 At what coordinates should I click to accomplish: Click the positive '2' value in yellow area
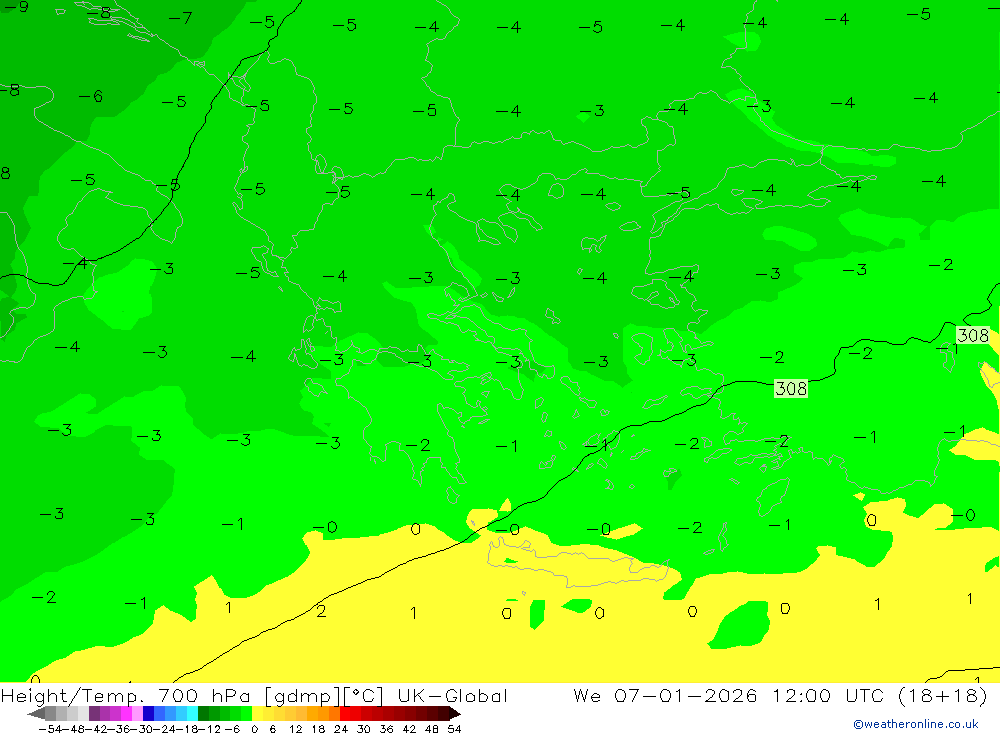click(321, 611)
